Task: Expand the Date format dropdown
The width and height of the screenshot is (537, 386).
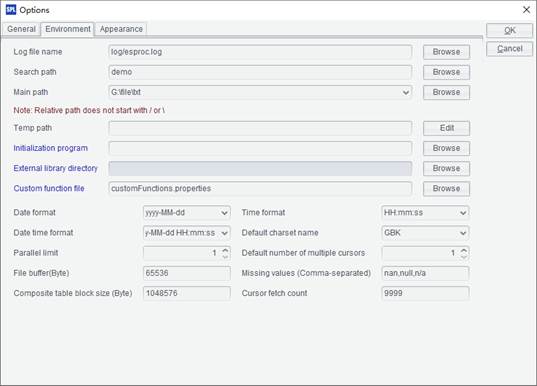Action: click(224, 213)
